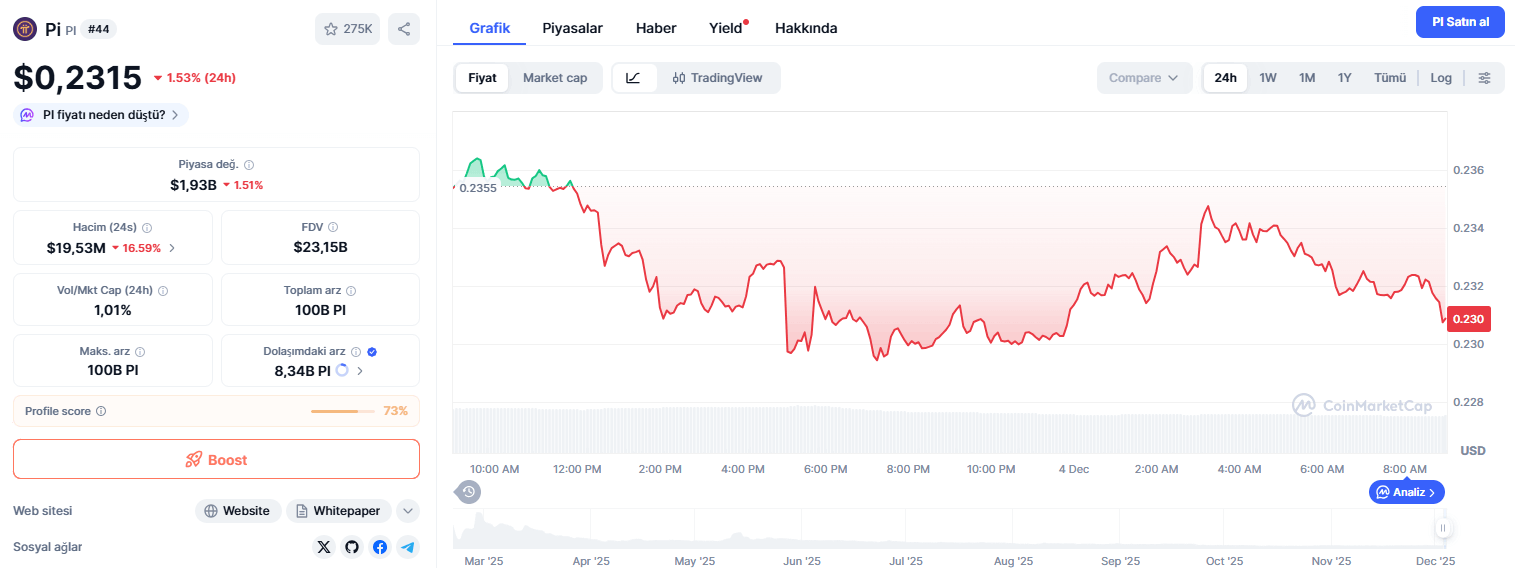This screenshot has width=1515, height=568.
Task: Click the $1,93B market cap value
Action: click(x=193, y=185)
